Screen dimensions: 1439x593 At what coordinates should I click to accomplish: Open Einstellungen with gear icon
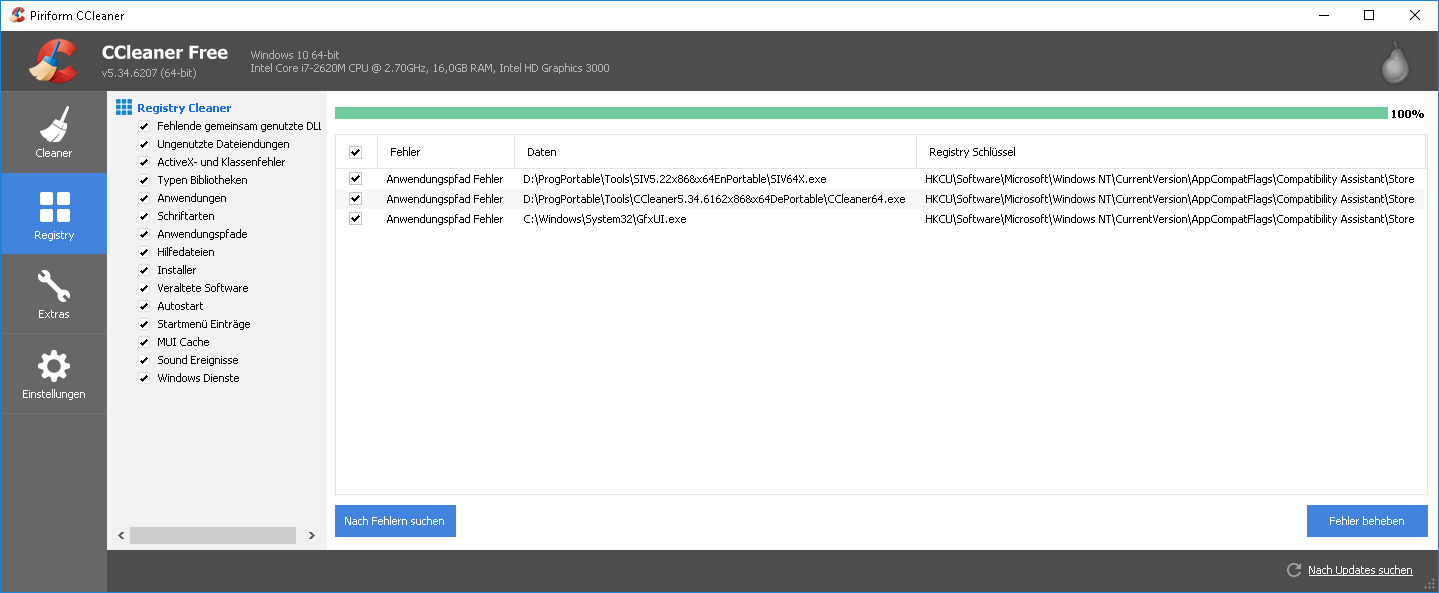53,374
